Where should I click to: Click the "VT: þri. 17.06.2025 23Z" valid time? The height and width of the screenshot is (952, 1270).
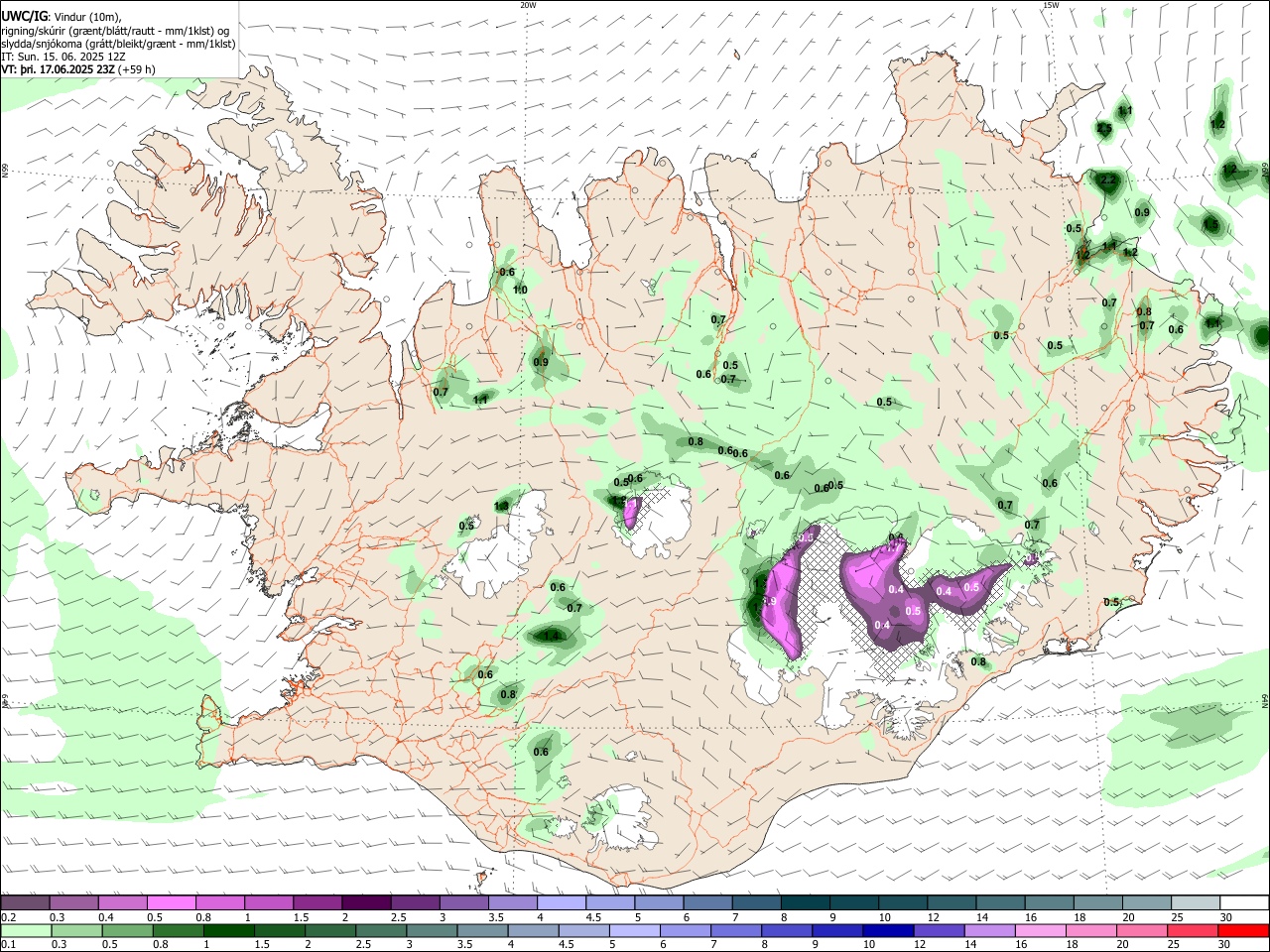pyautogui.click(x=58, y=69)
